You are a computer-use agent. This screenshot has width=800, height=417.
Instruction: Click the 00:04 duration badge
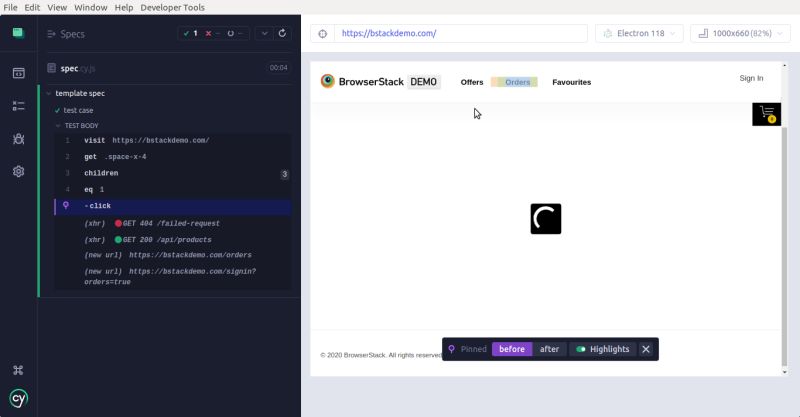pos(279,67)
